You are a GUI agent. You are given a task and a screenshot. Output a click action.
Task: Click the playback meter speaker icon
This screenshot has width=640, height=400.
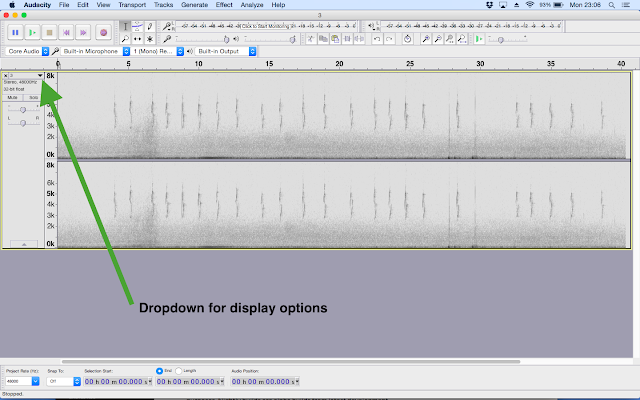click(x=371, y=27)
